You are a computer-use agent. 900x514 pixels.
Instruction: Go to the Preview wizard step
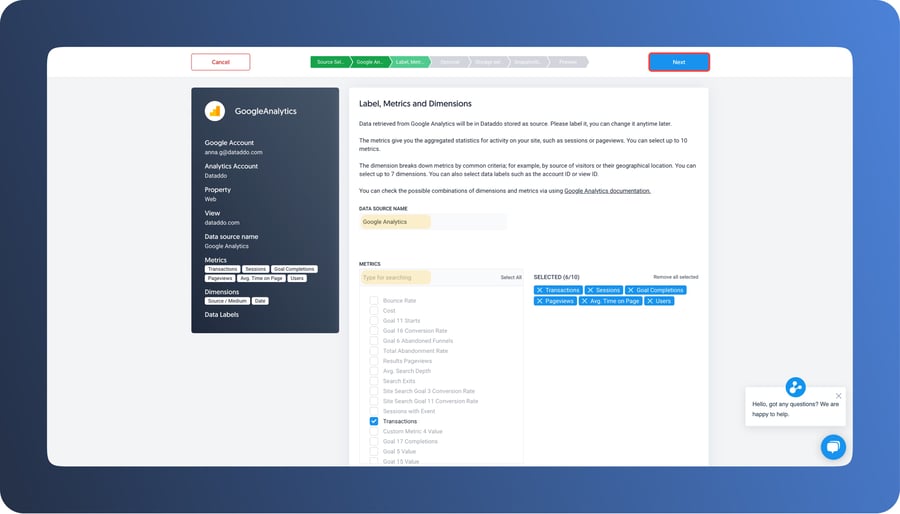tap(568, 62)
